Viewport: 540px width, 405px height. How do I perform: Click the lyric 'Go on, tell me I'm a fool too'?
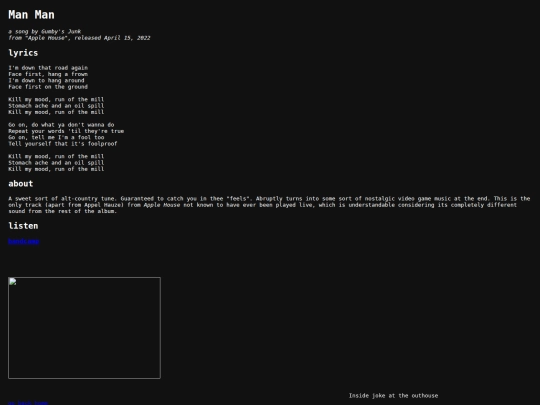[56, 137]
